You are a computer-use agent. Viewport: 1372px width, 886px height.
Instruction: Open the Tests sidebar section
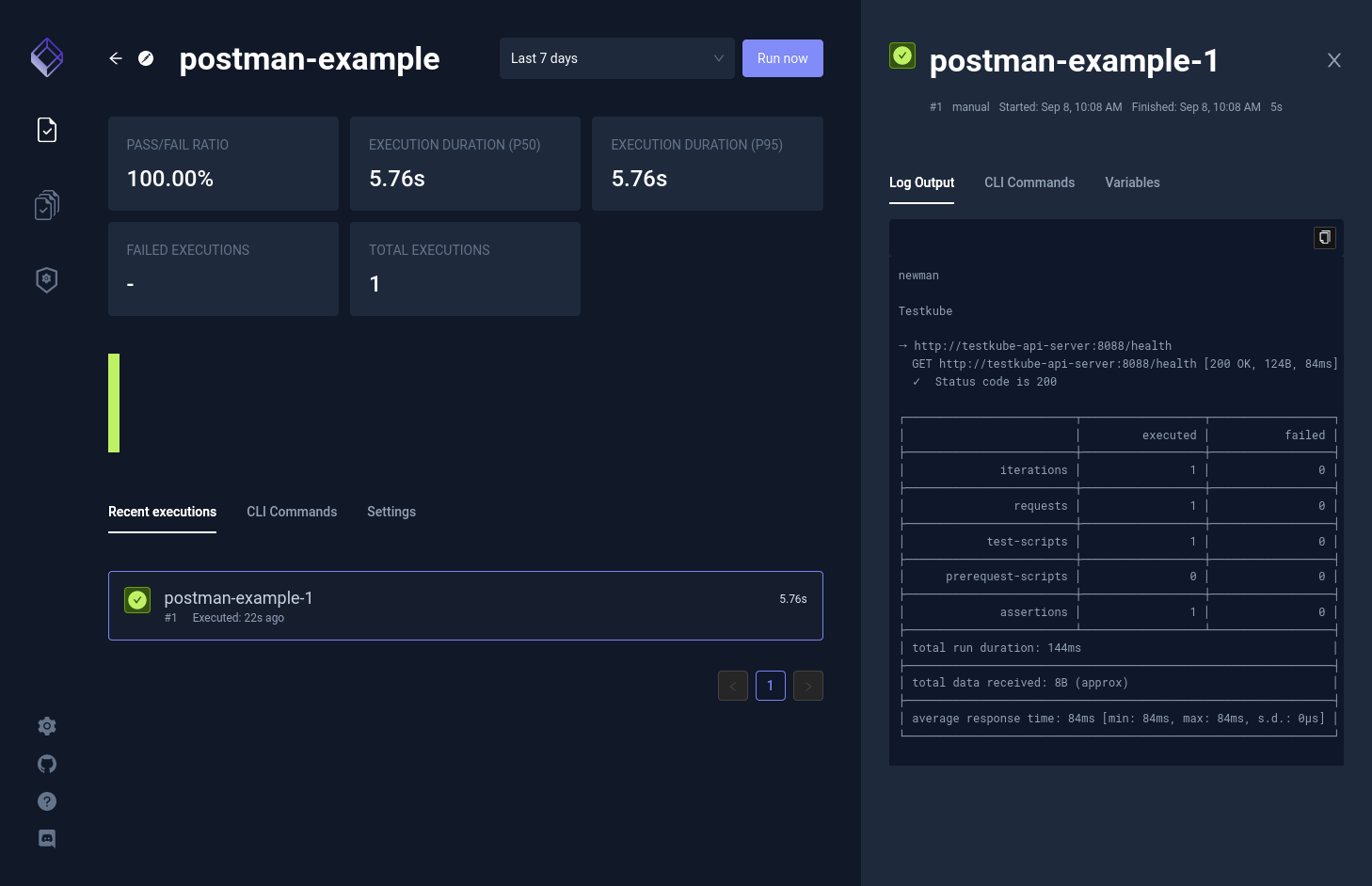[47, 130]
